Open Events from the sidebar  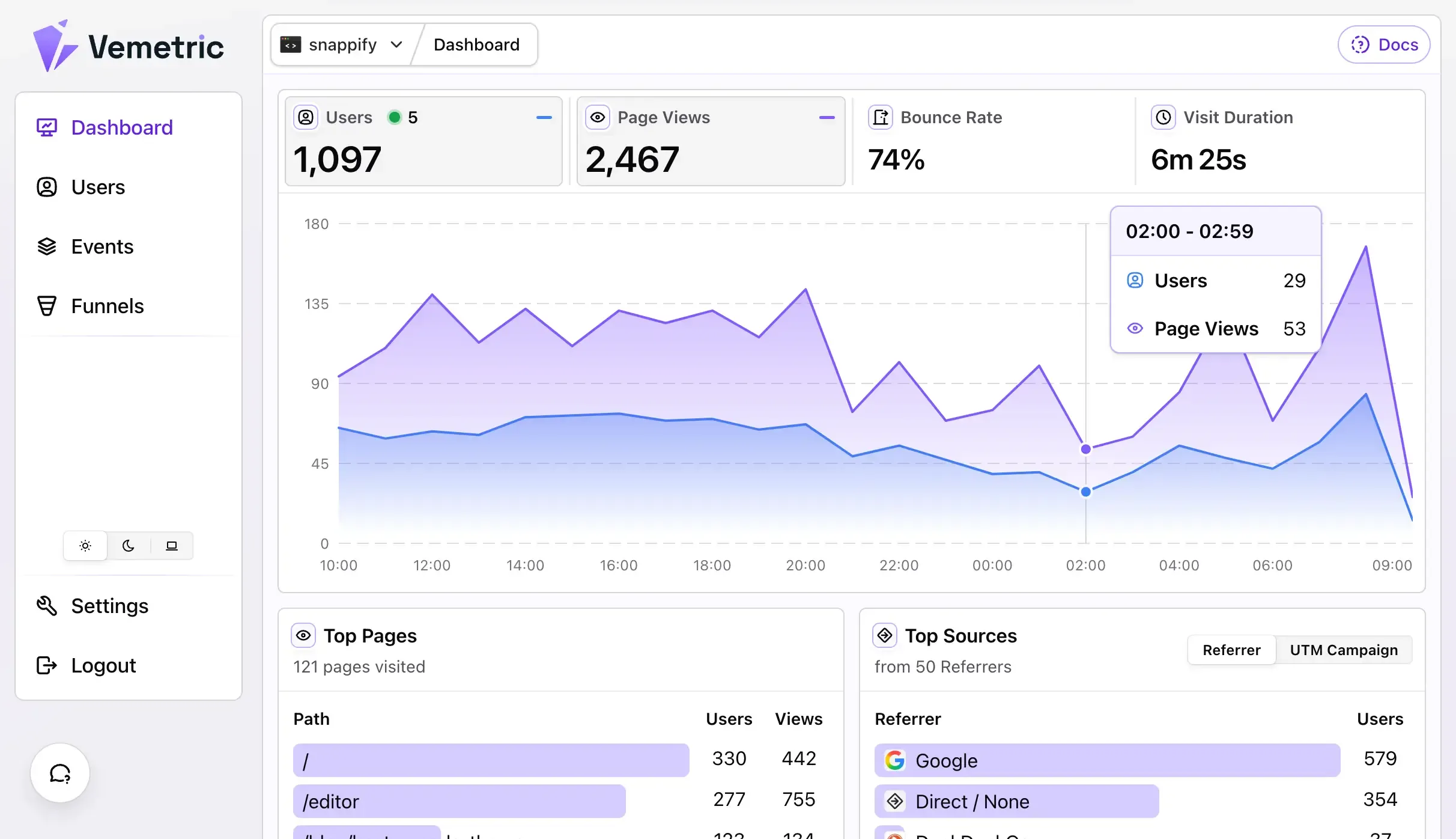pos(102,246)
